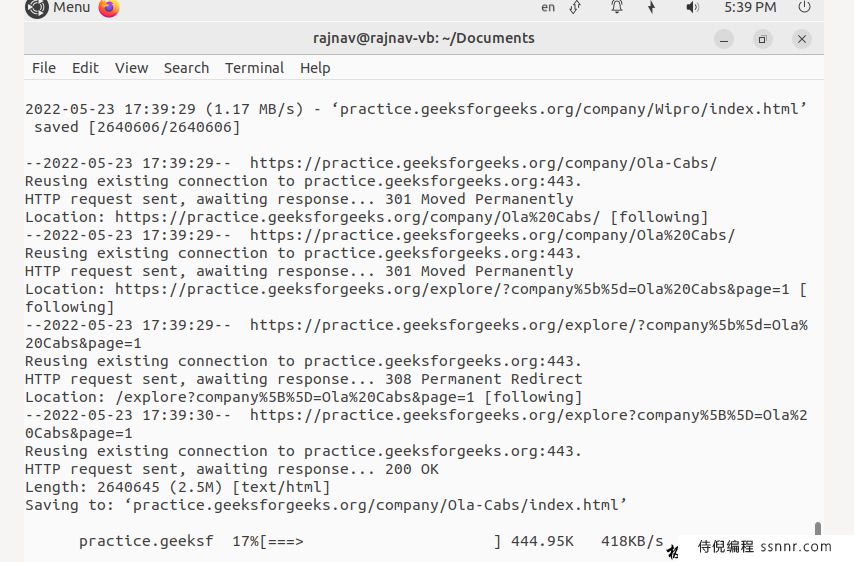This screenshot has width=854, height=562.
Task: Click the wget download progress bar
Action: (x=380, y=541)
